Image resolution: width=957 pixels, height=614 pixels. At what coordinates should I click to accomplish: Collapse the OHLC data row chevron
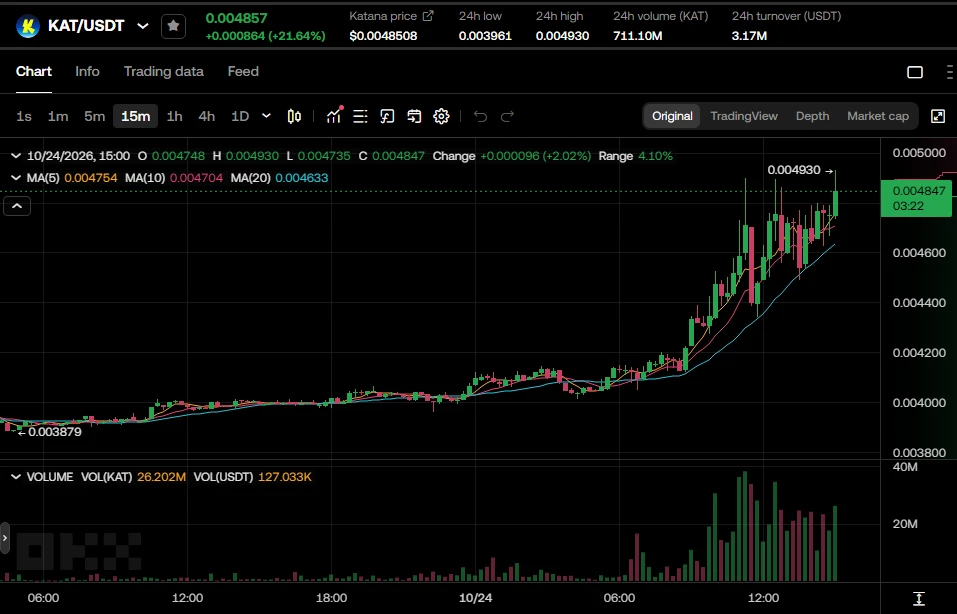[16, 156]
